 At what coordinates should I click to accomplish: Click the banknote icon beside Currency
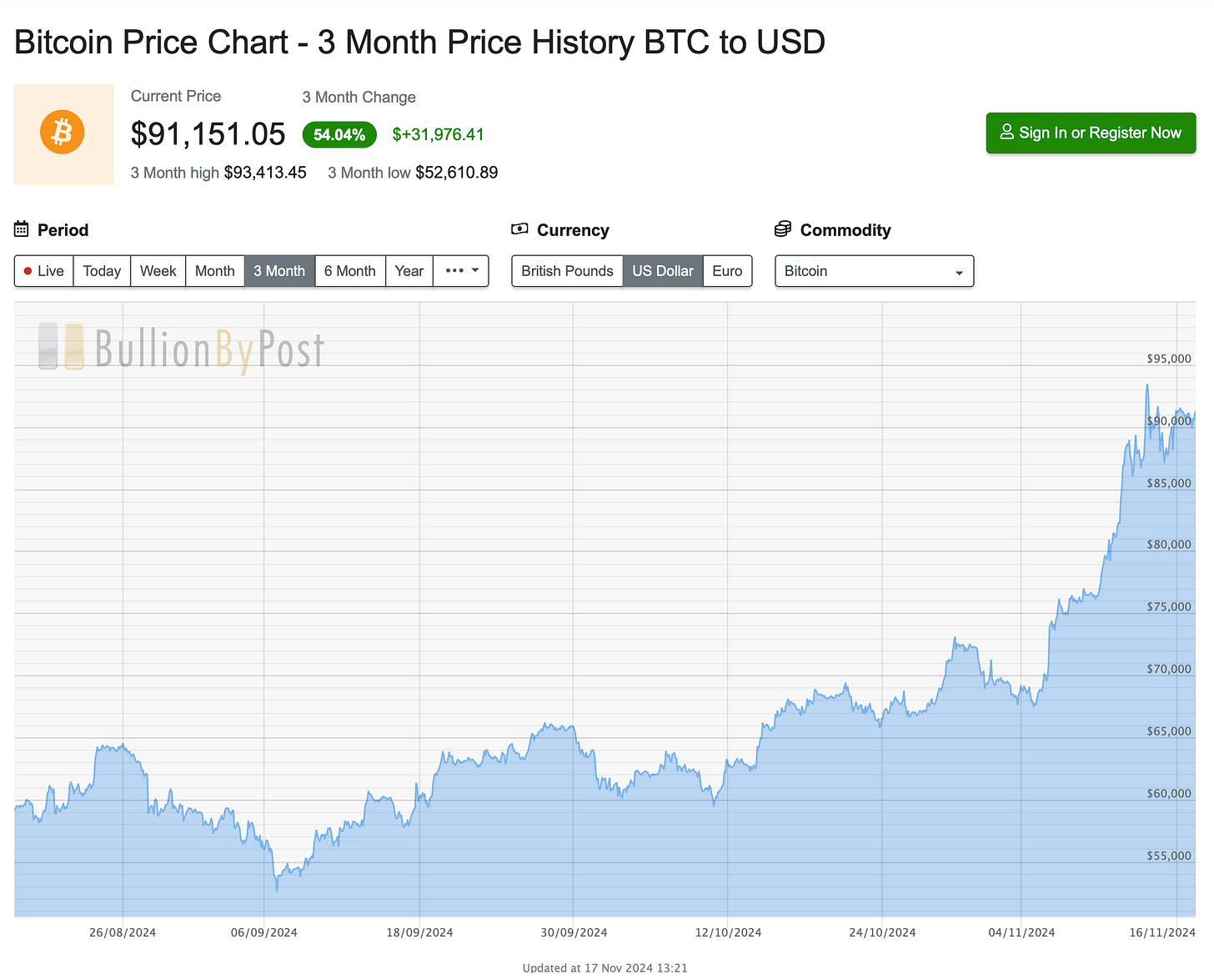519,229
